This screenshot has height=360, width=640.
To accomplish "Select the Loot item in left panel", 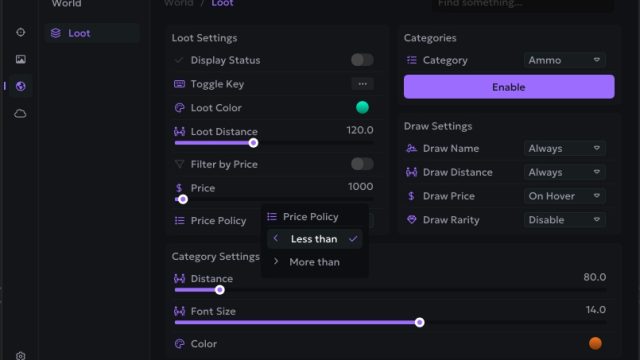I will click(92, 33).
